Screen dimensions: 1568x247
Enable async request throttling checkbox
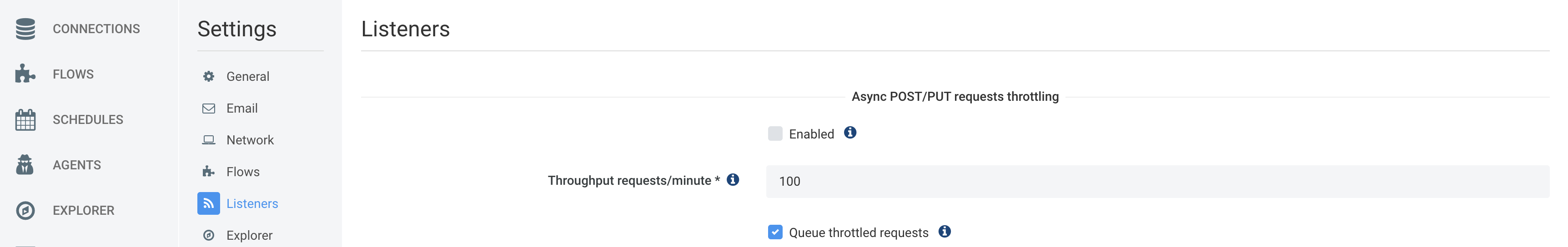click(x=775, y=133)
